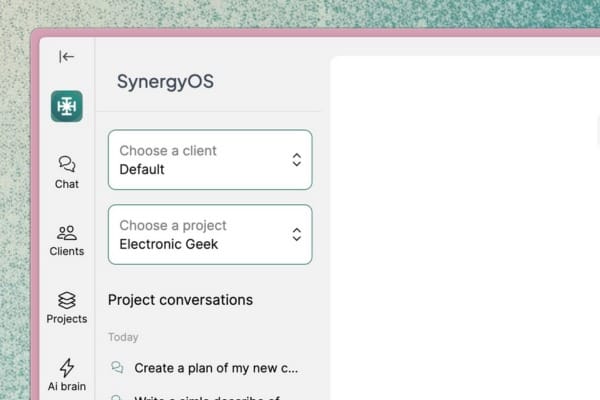Go to the Clients section label
This screenshot has width=600, height=400.
click(x=67, y=251)
